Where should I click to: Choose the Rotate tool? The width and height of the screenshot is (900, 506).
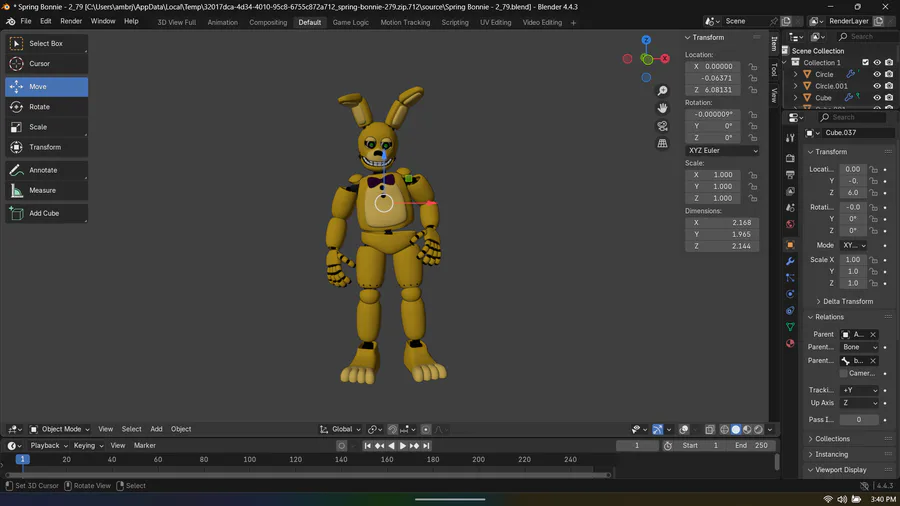pyautogui.click(x=46, y=107)
